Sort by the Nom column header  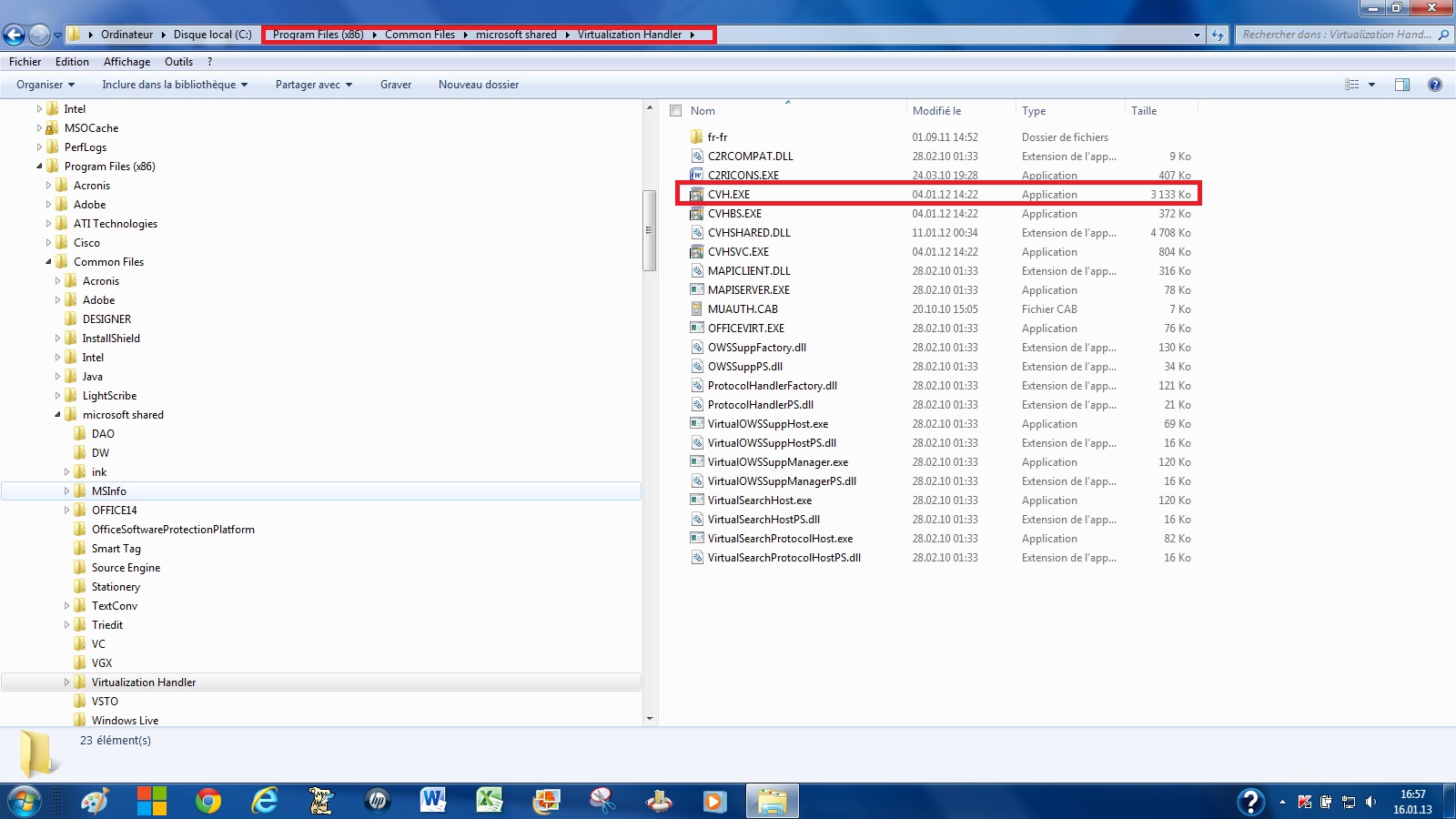[x=703, y=111]
